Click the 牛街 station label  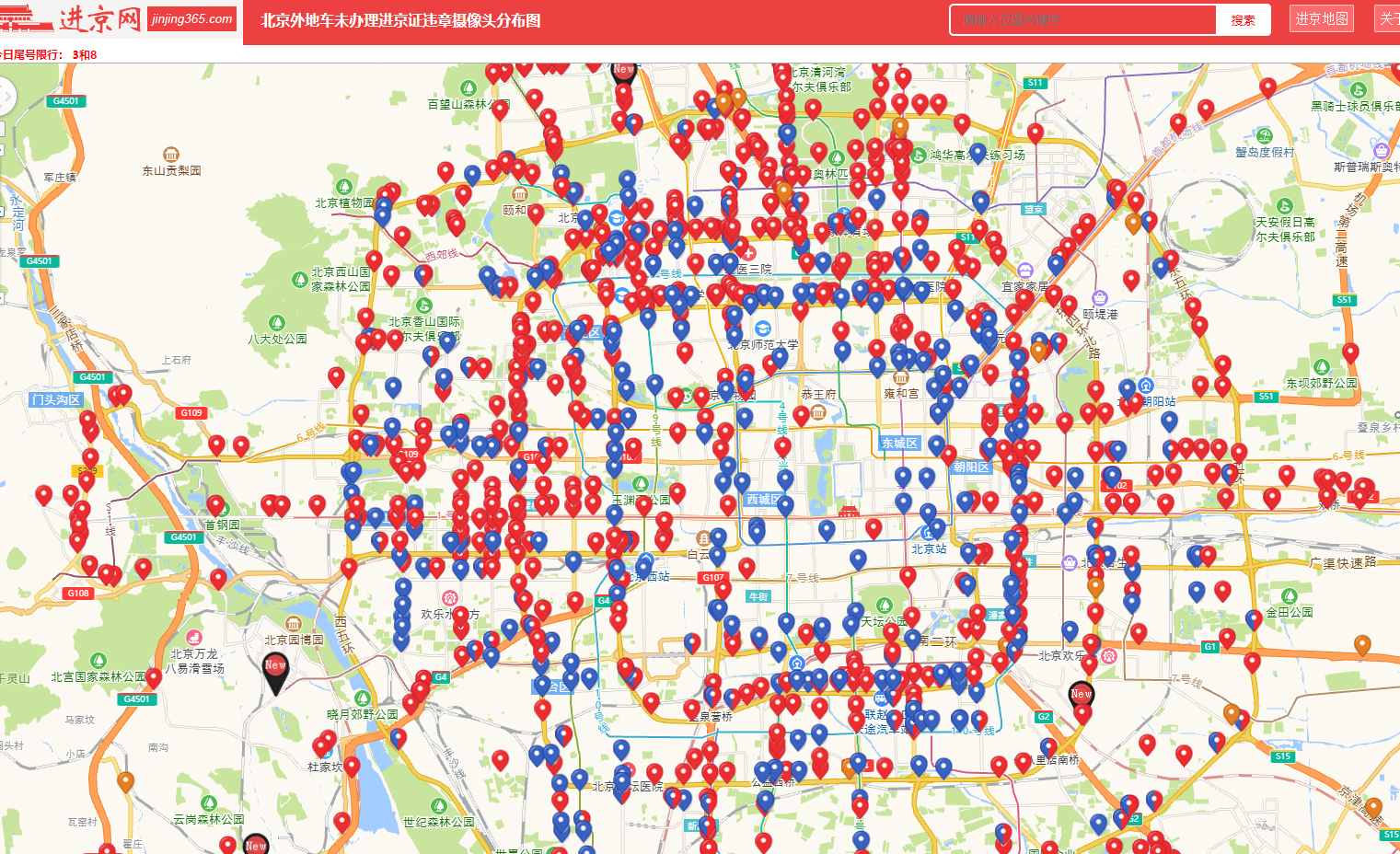[x=758, y=596]
